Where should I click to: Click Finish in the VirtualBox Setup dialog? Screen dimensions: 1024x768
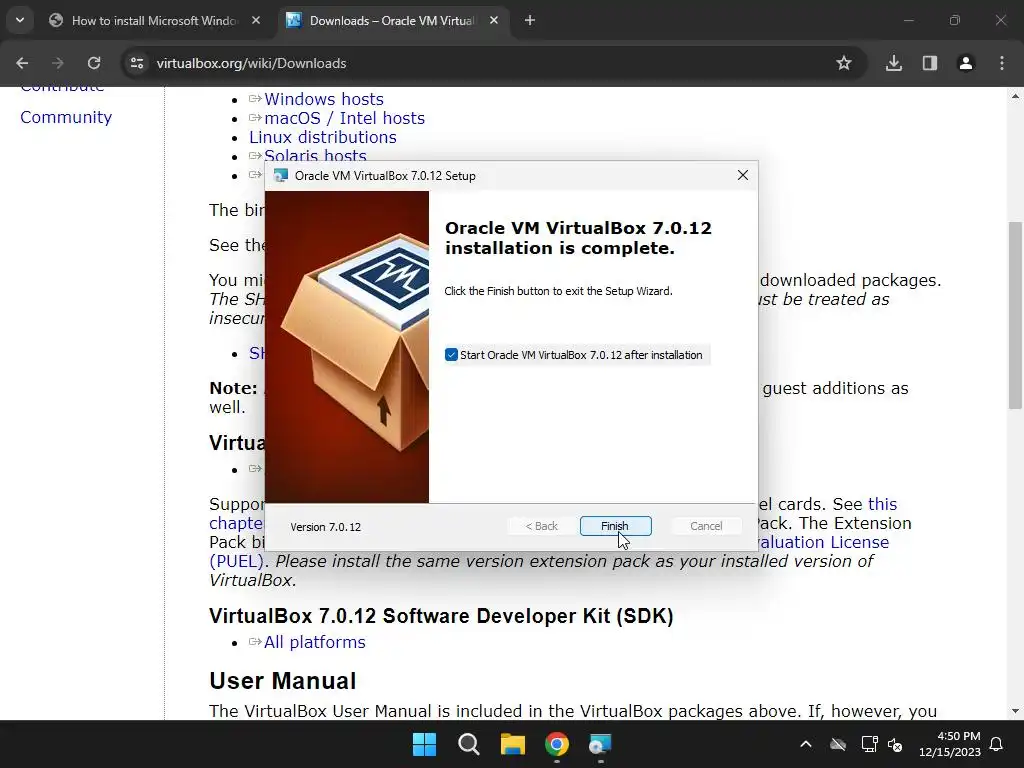615,526
